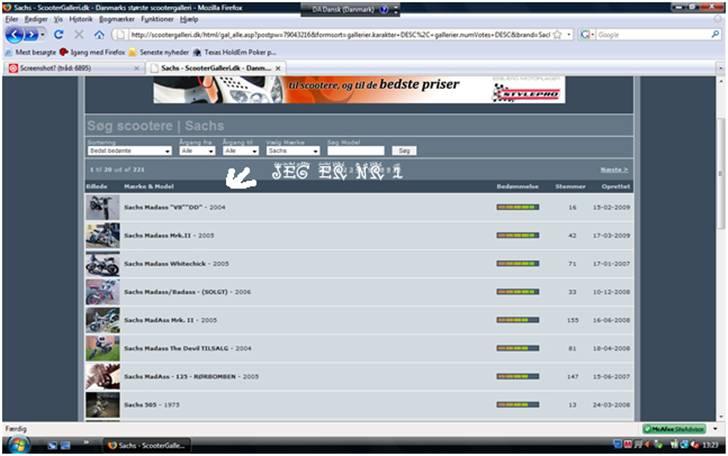Image resolution: width=728 pixels, height=456 pixels.
Task: Go to next page via Næste link
Action: (x=613, y=170)
